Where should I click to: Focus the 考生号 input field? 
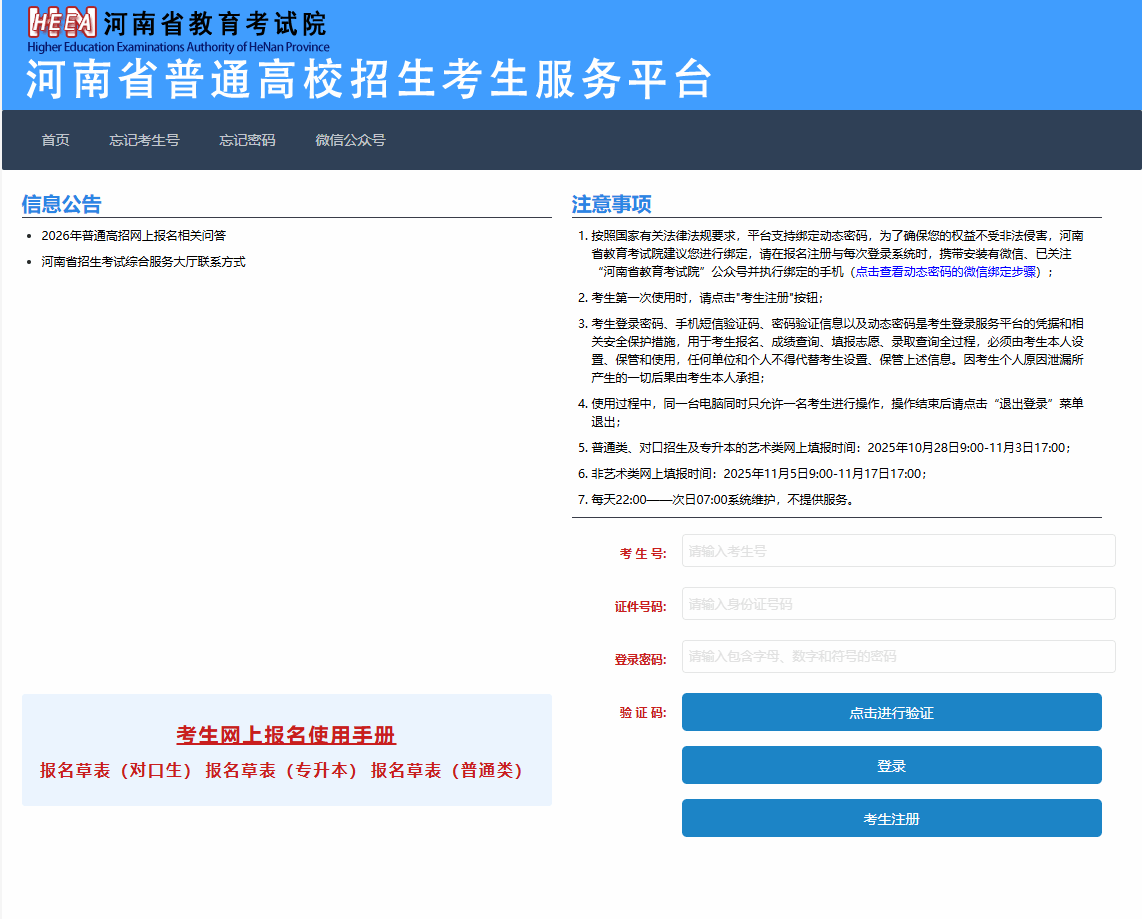pos(898,551)
